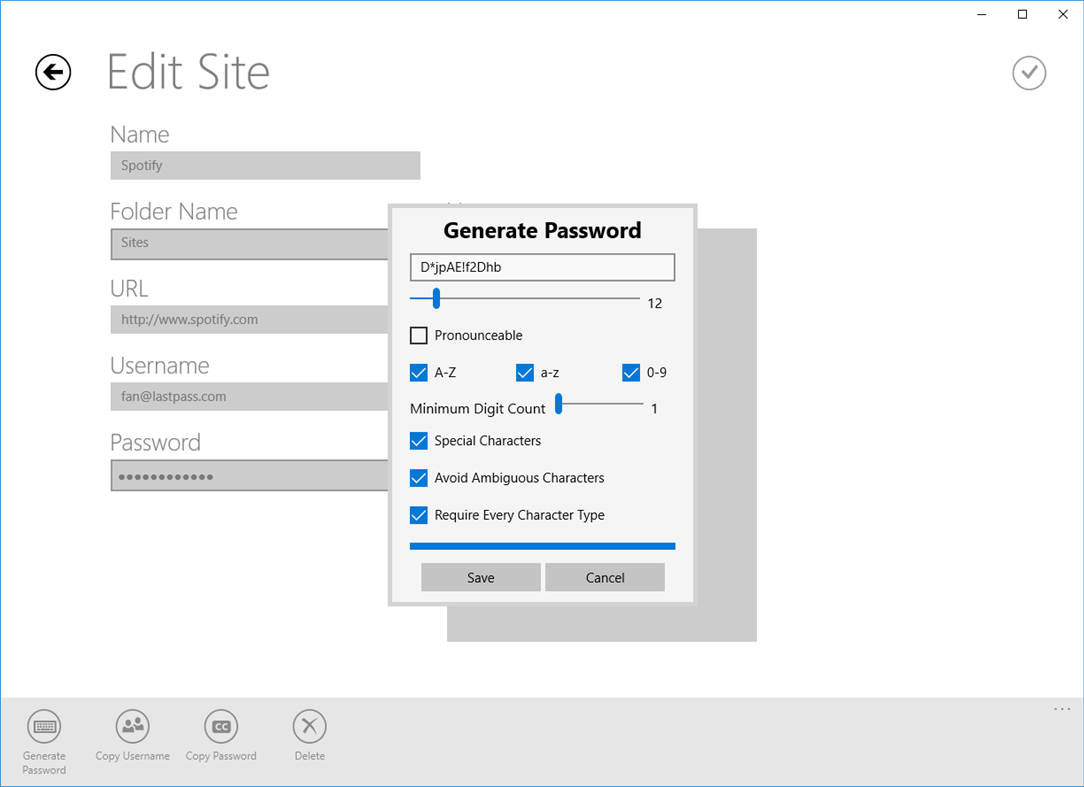Click the URL field showing spotify.com
The width and height of the screenshot is (1084, 787).
coord(248,319)
